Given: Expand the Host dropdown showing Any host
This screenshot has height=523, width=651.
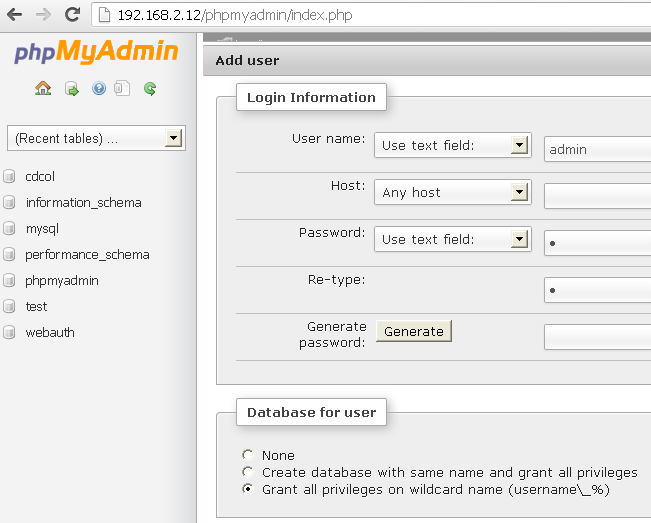Looking at the screenshot, I should [x=452, y=192].
